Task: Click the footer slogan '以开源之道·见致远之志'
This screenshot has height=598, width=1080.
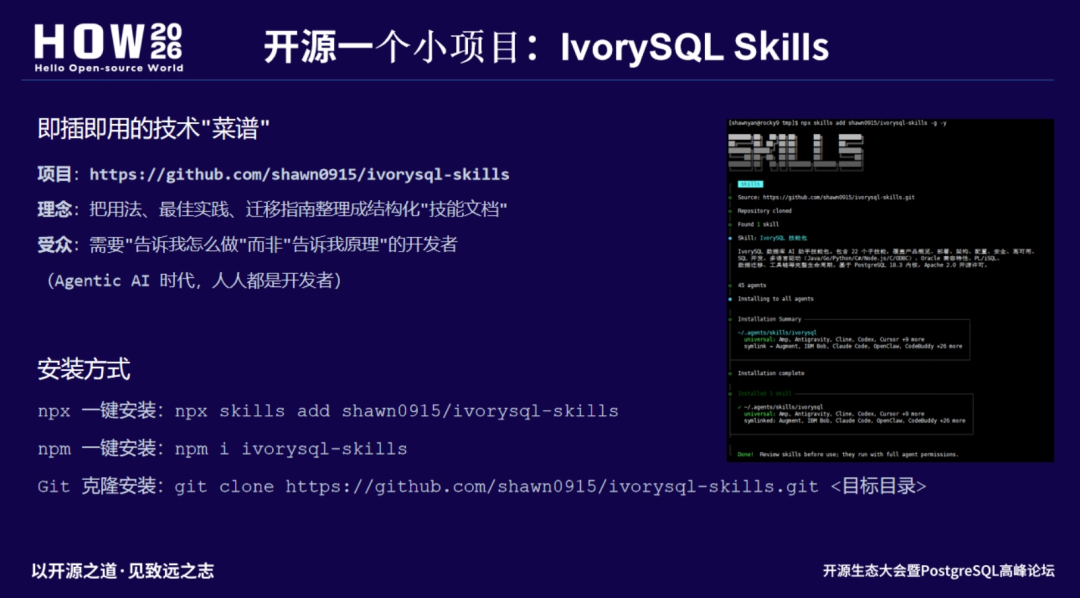Action: pos(123,570)
